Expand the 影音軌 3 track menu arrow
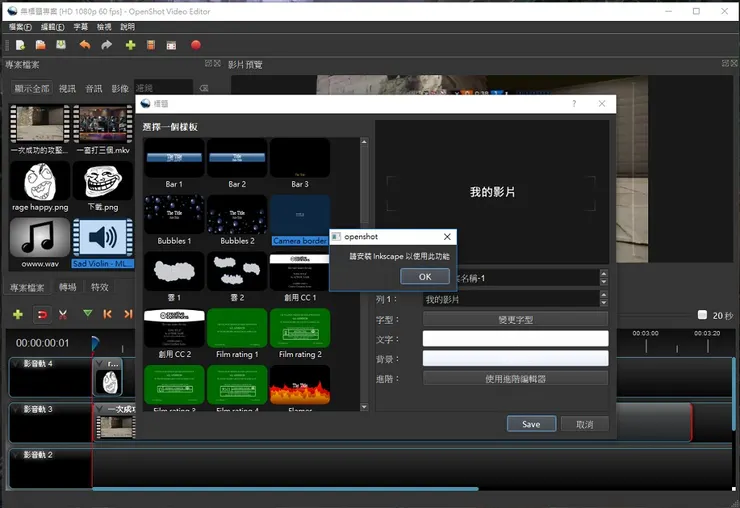This screenshot has width=740, height=508. point(17,409)
